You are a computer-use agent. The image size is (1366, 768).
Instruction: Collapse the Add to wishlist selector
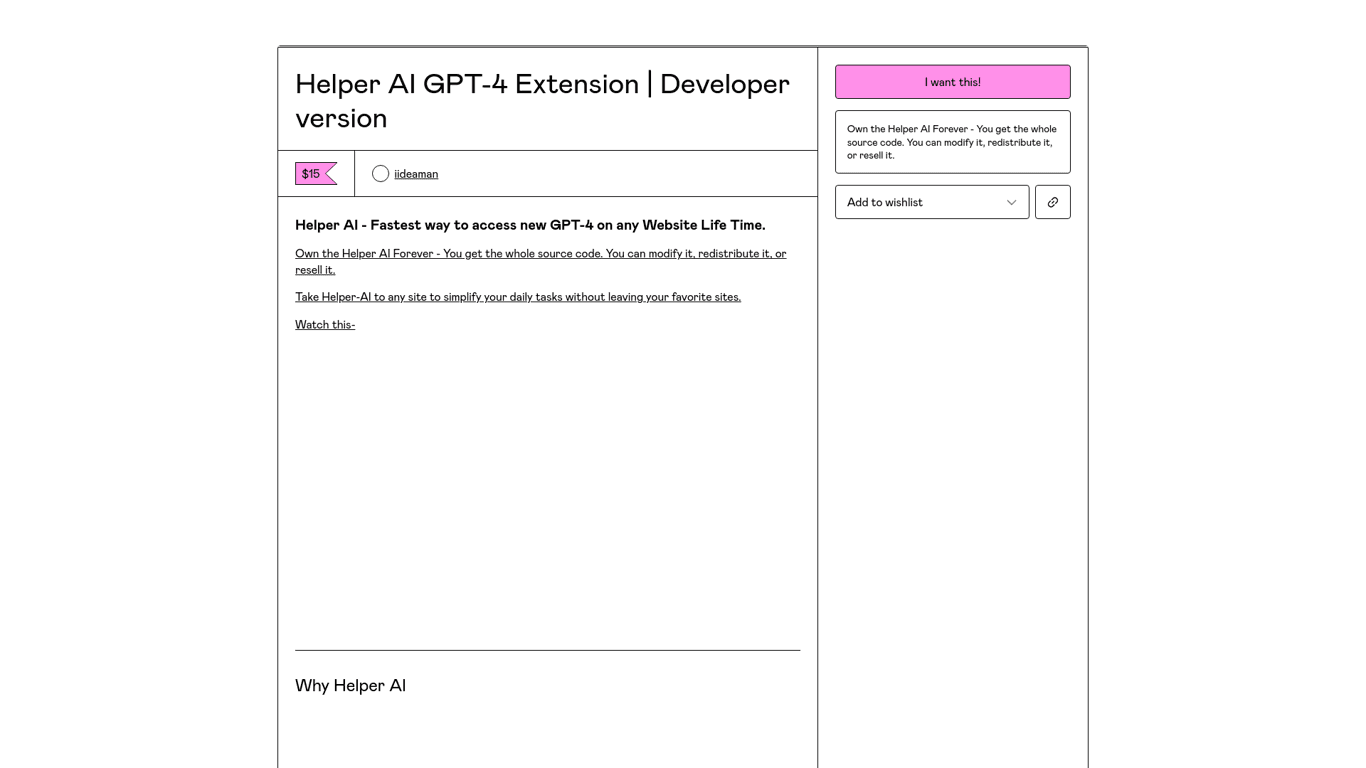coord(932,202)
